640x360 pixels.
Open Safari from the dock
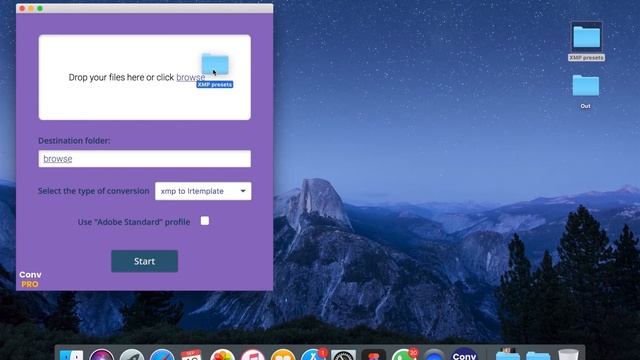pyautogui.click(x=162, y=356)
